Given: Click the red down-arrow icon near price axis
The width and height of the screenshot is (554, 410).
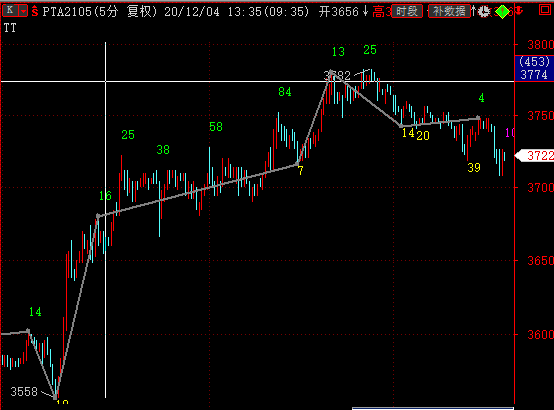Looking at the screenshot, I should 519,11.
